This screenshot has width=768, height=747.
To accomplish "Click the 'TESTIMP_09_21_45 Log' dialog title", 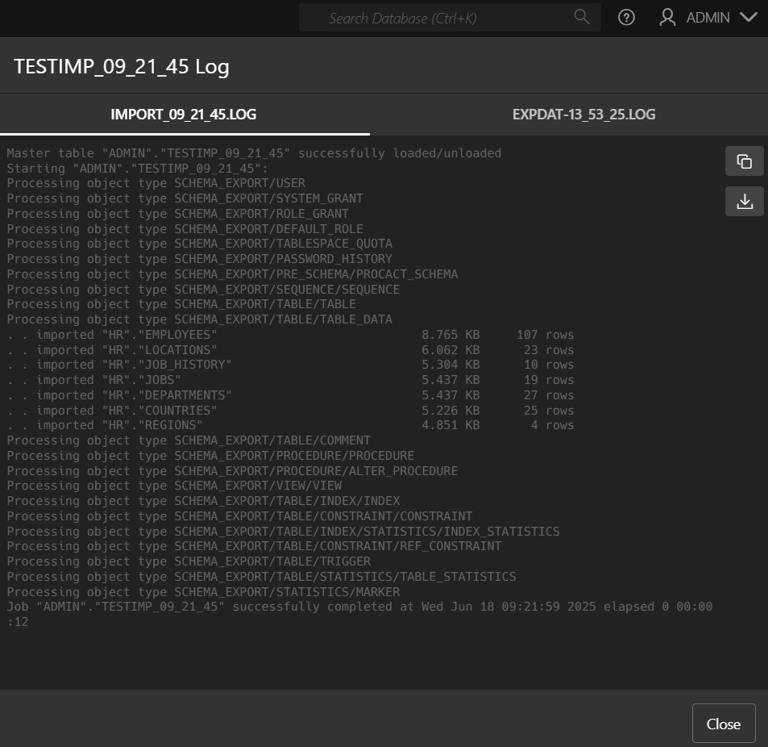I will (x=121, y=67).
